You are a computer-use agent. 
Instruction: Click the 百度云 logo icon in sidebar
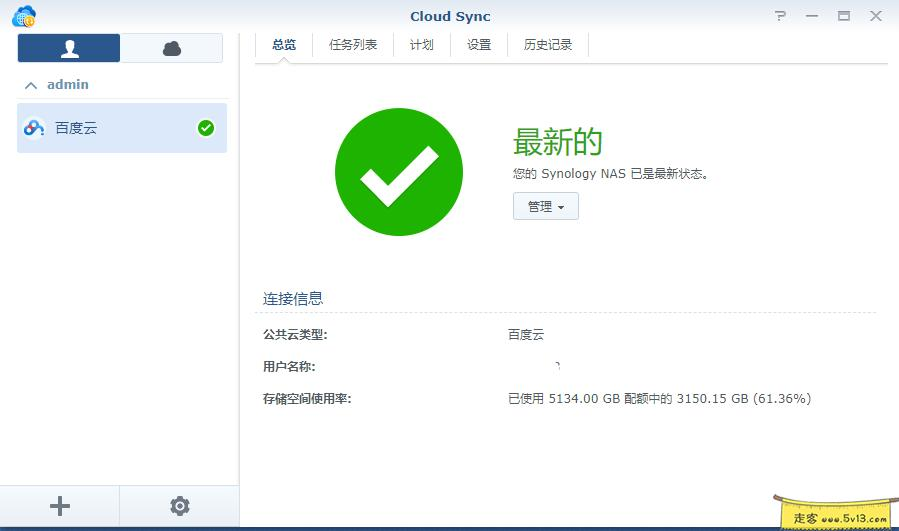[34, 128]
